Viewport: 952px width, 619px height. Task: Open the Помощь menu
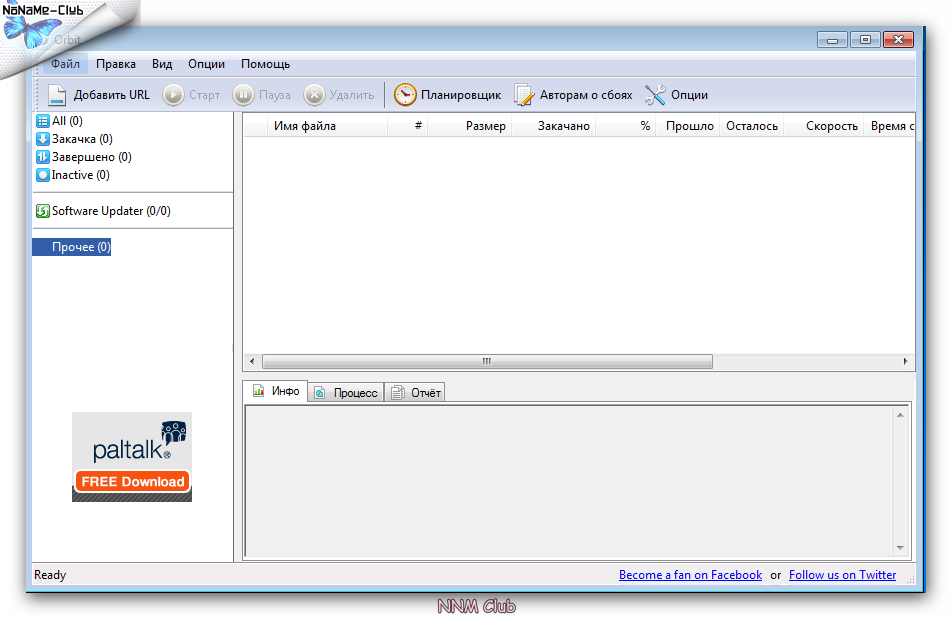coord(265,64)
